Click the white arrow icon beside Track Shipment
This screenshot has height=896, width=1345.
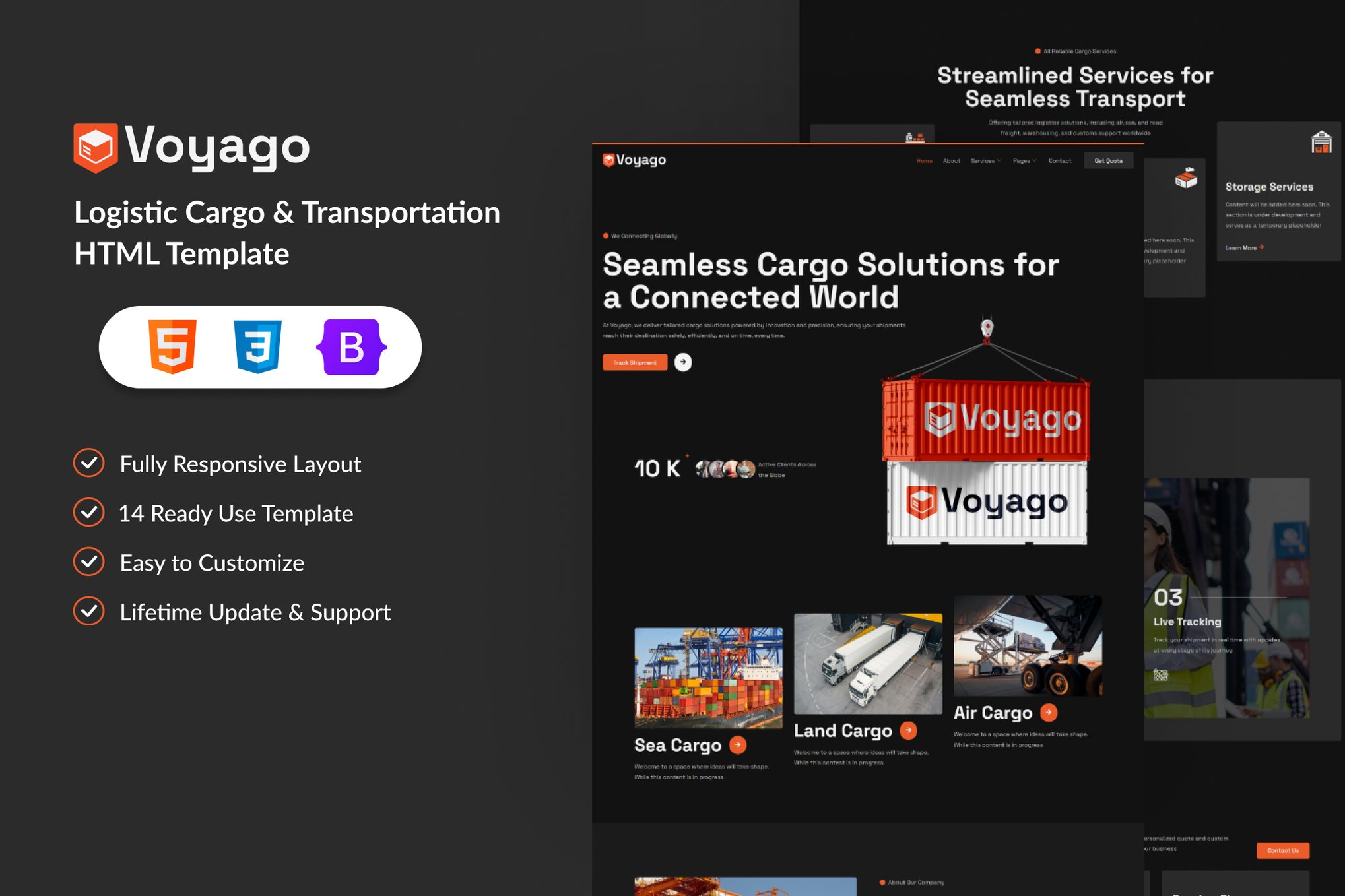(683, 362)
